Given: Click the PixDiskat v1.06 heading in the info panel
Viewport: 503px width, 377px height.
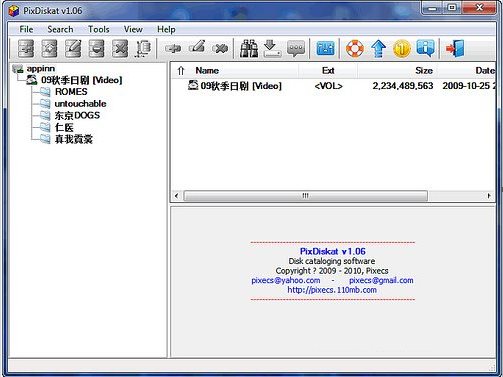Looking at the screenshot, I should point(333,251).
